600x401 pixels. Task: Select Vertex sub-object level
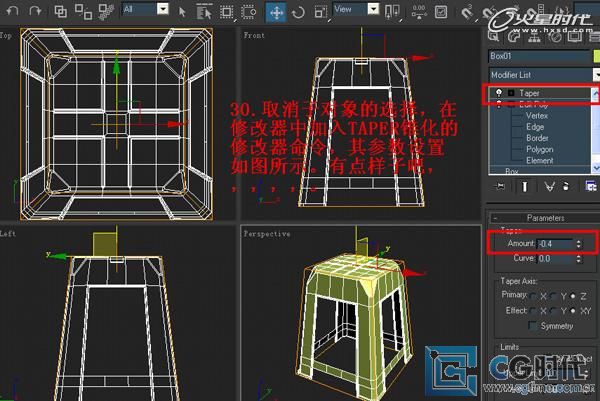pyautogui.click(x=536, y=116)
